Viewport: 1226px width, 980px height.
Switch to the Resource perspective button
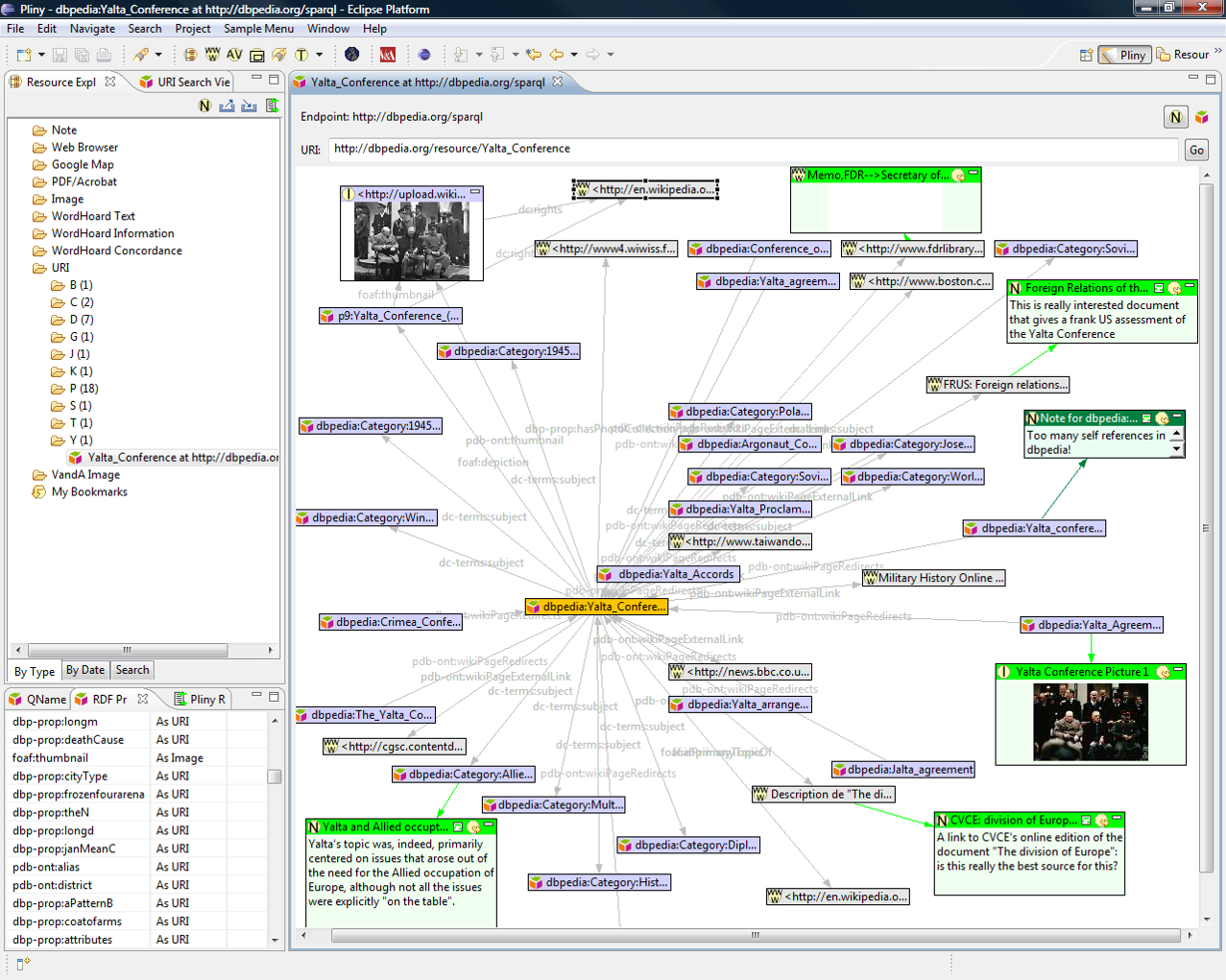pyautogui.click(x=1183, y=55)
